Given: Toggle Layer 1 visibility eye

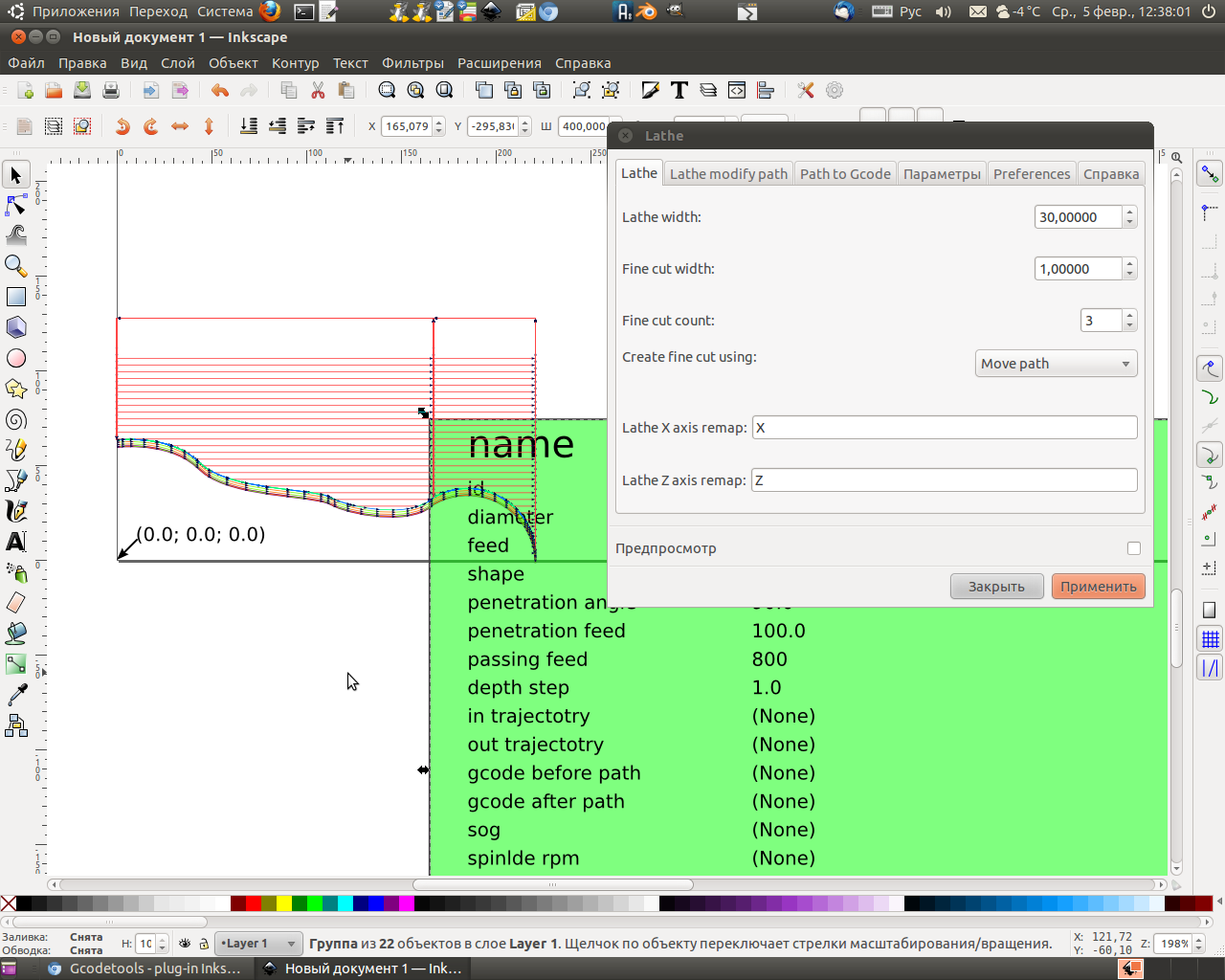Looking at the screenshot, I should pos(185,944).
